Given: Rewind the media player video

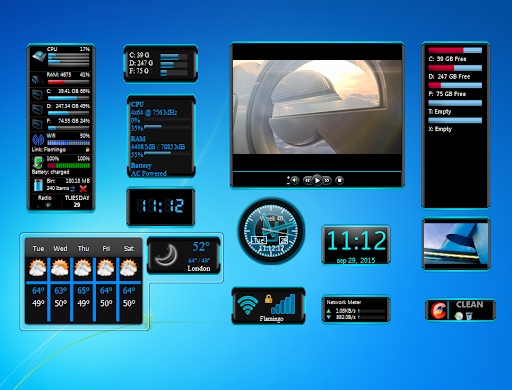Looking at the screenshot, I should [x=307, y=180].
